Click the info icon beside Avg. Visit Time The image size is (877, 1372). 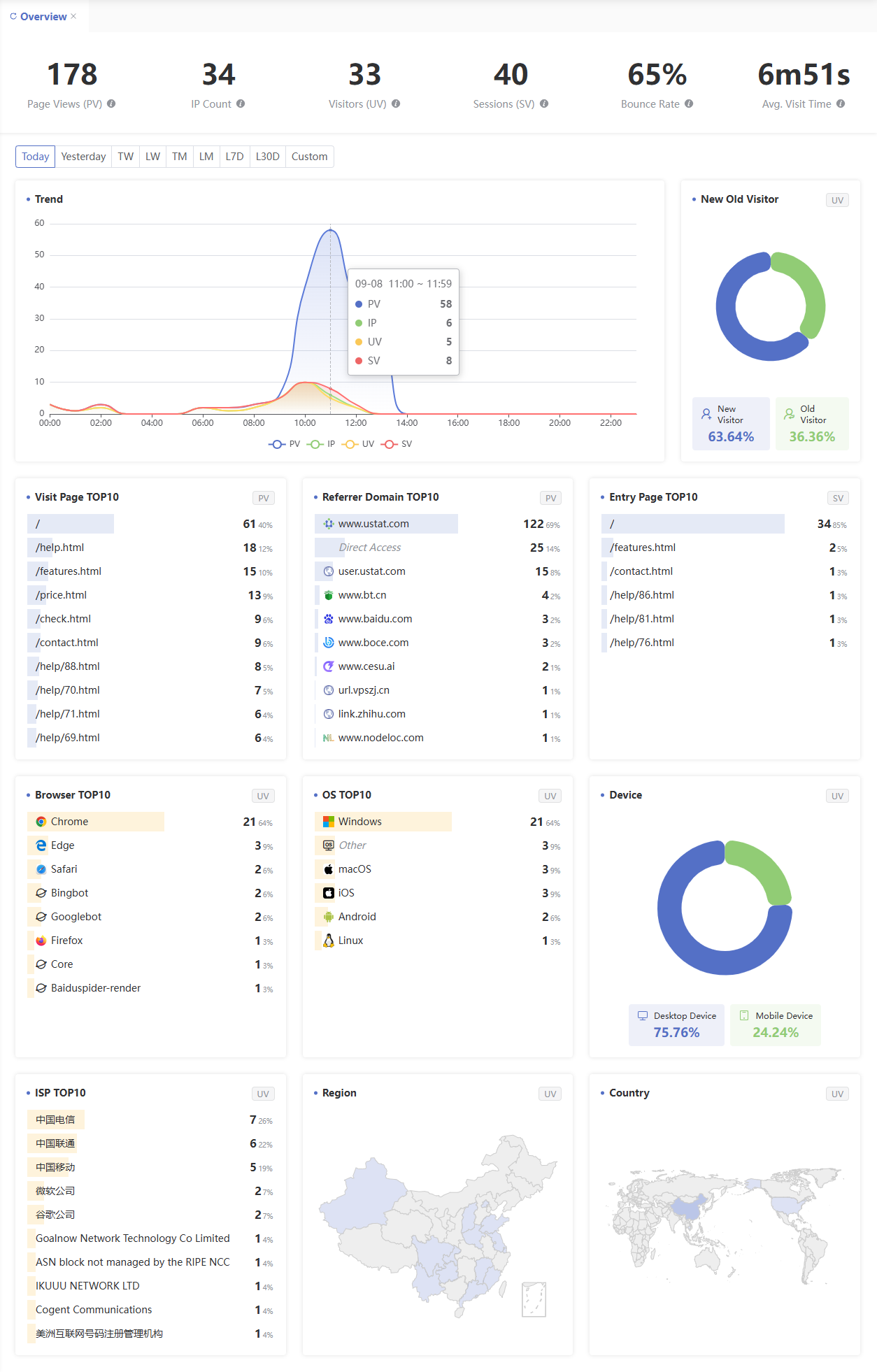(x=841, y=103)
